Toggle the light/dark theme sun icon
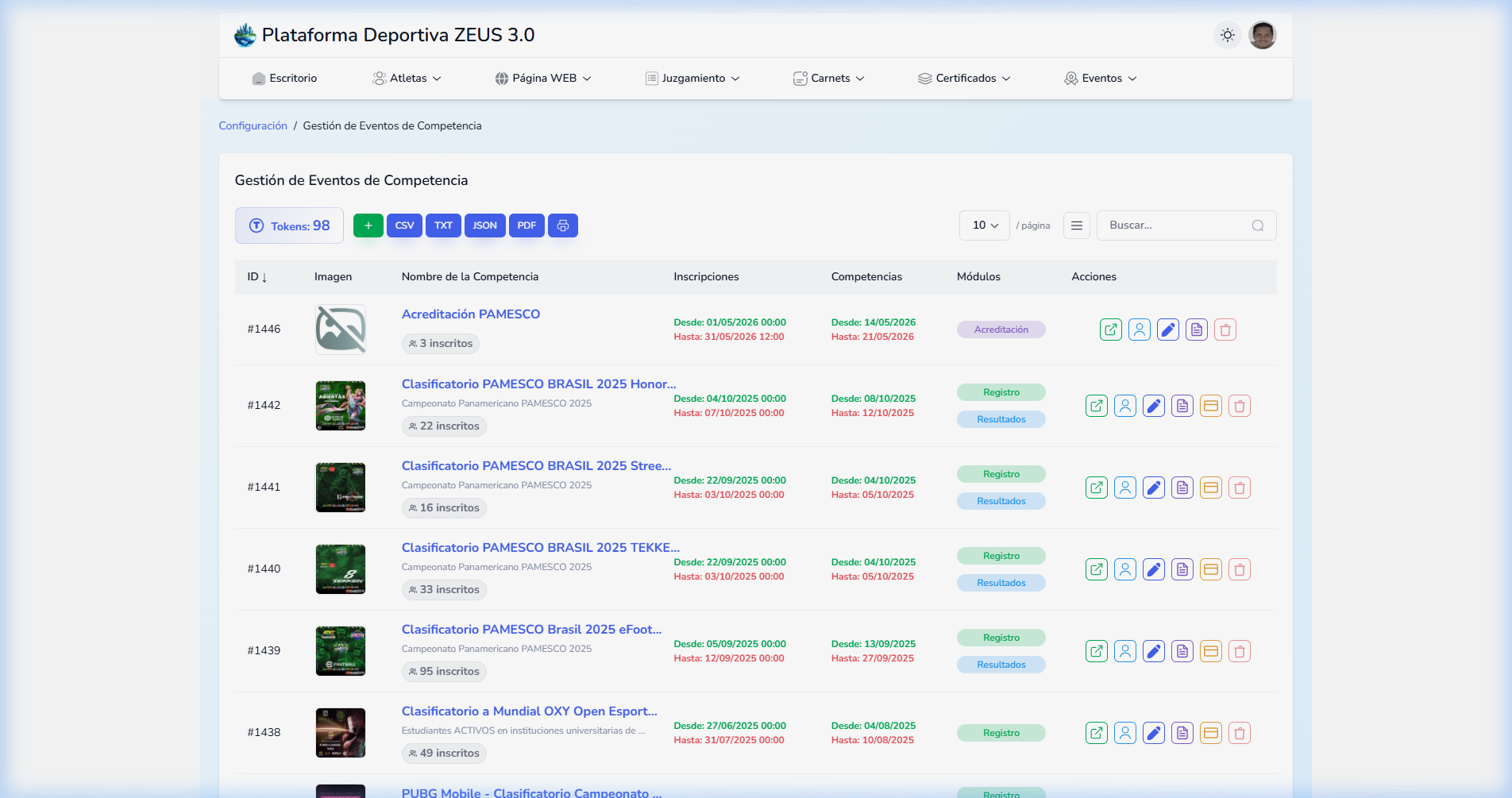Image resolution: width=1512 pixels, height=798 pixels. (1228, 35)
